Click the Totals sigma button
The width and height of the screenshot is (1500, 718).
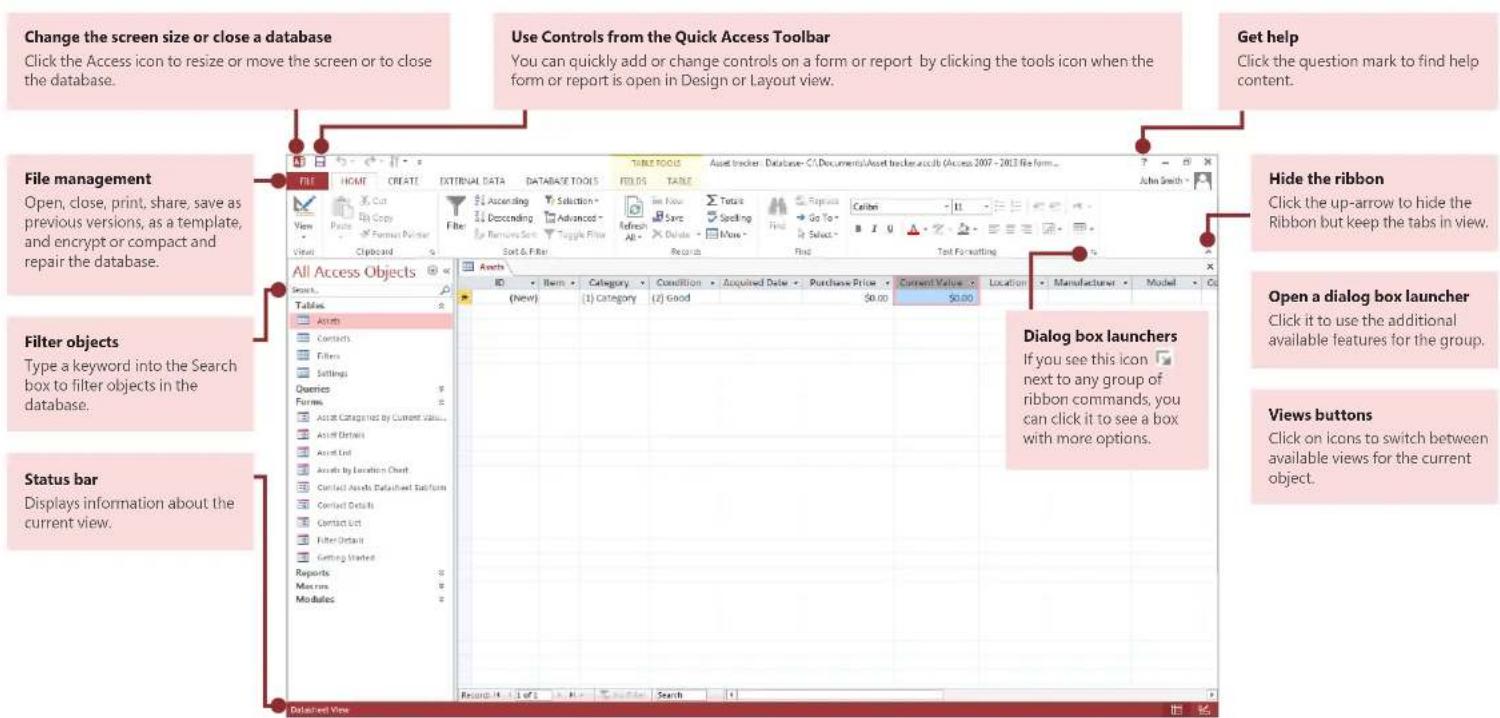(x=727, y=201)
